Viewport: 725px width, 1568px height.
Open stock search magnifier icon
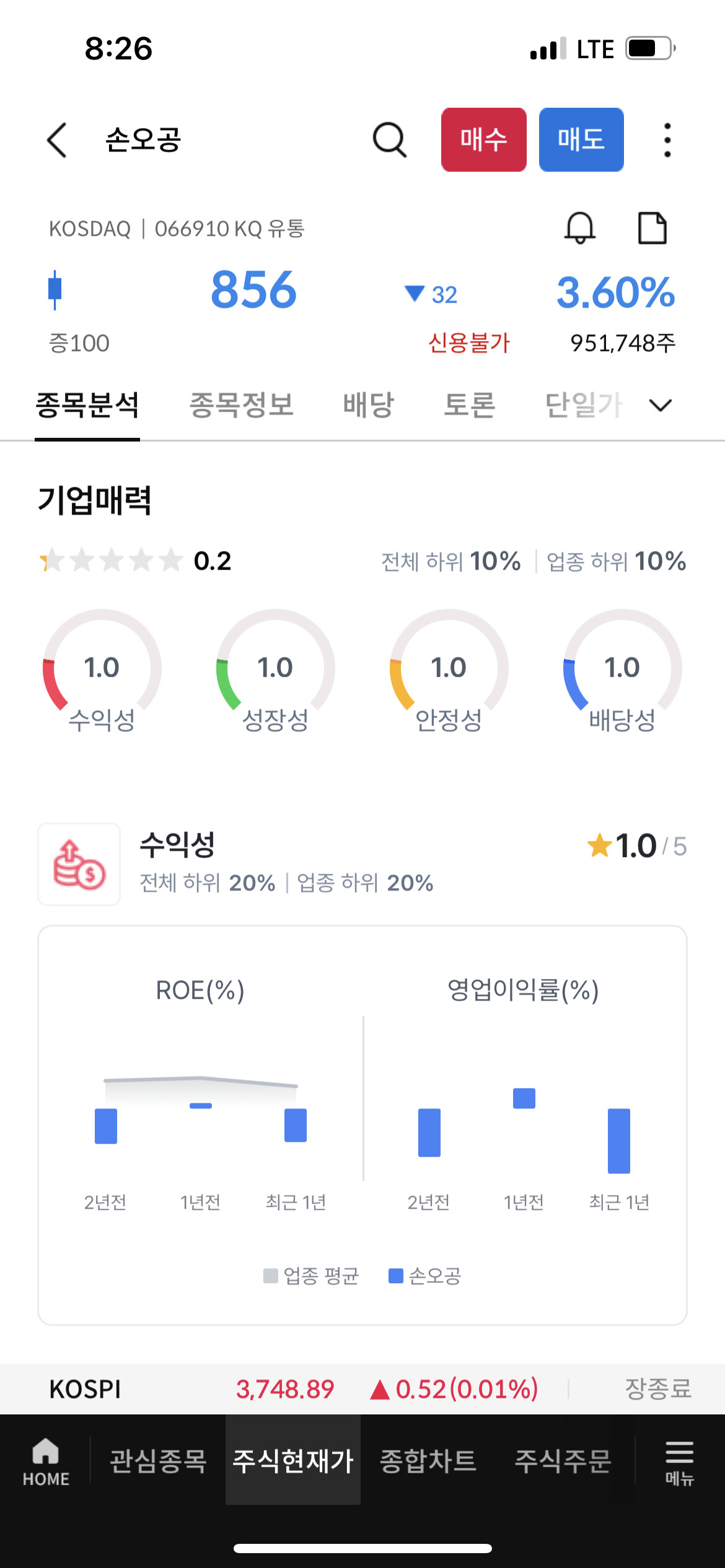[x=390, y=140]
